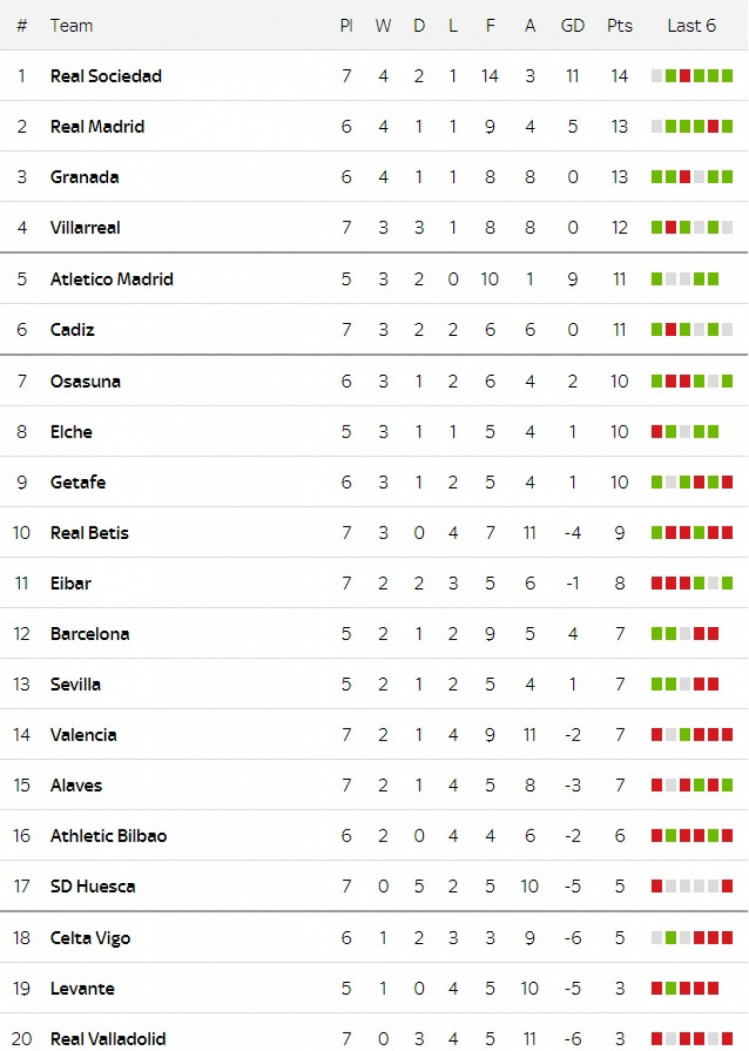The height and width of the screenshot is (1051, 749).
Task: Click the Pts column header
Action: pos(620,25)
